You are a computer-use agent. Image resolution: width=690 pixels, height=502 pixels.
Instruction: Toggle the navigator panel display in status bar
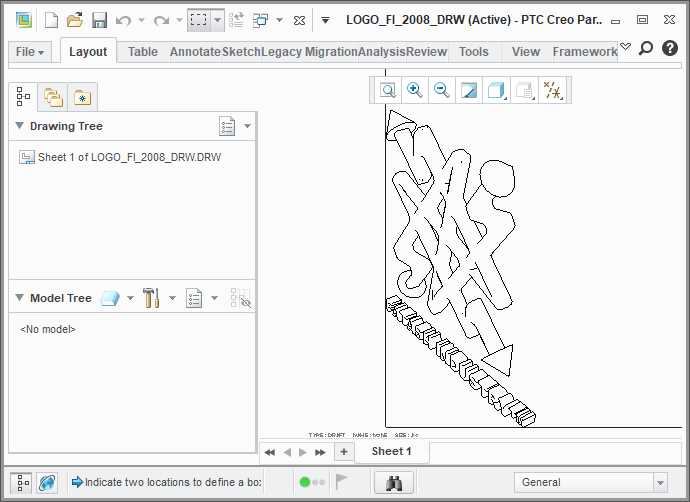[21, 483]
